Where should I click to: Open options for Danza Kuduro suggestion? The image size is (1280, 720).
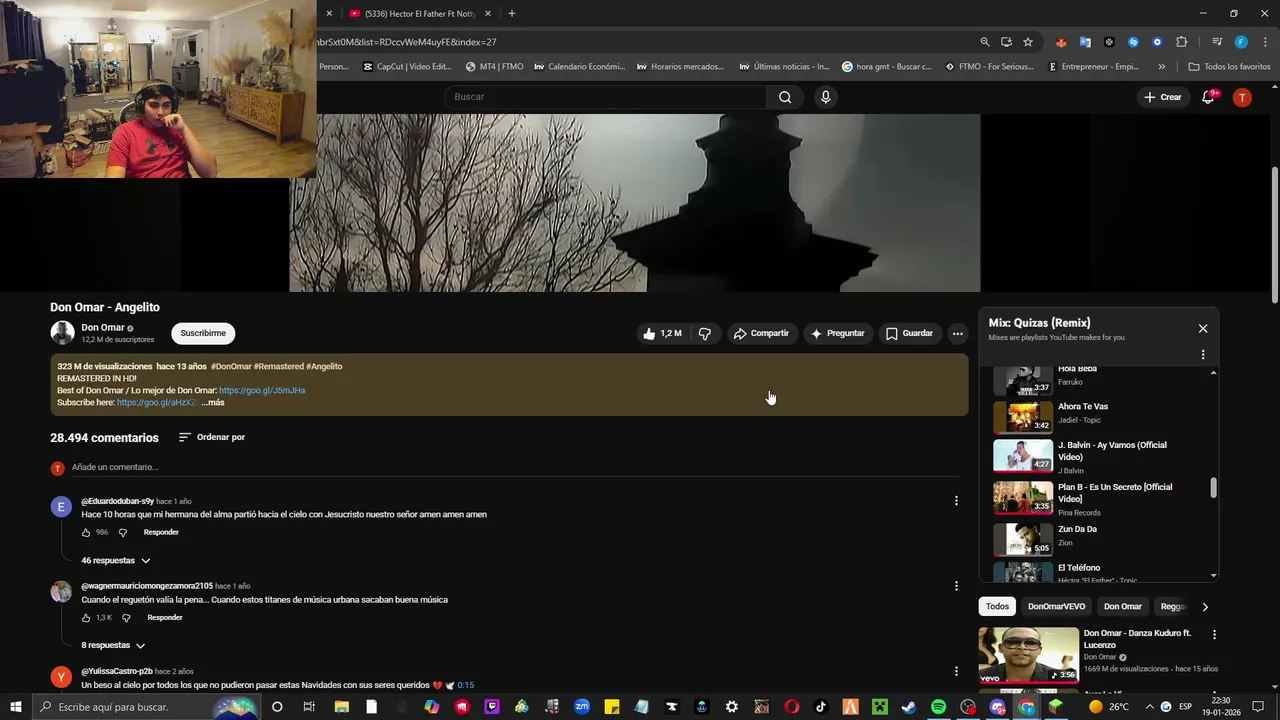(1214, 635)
